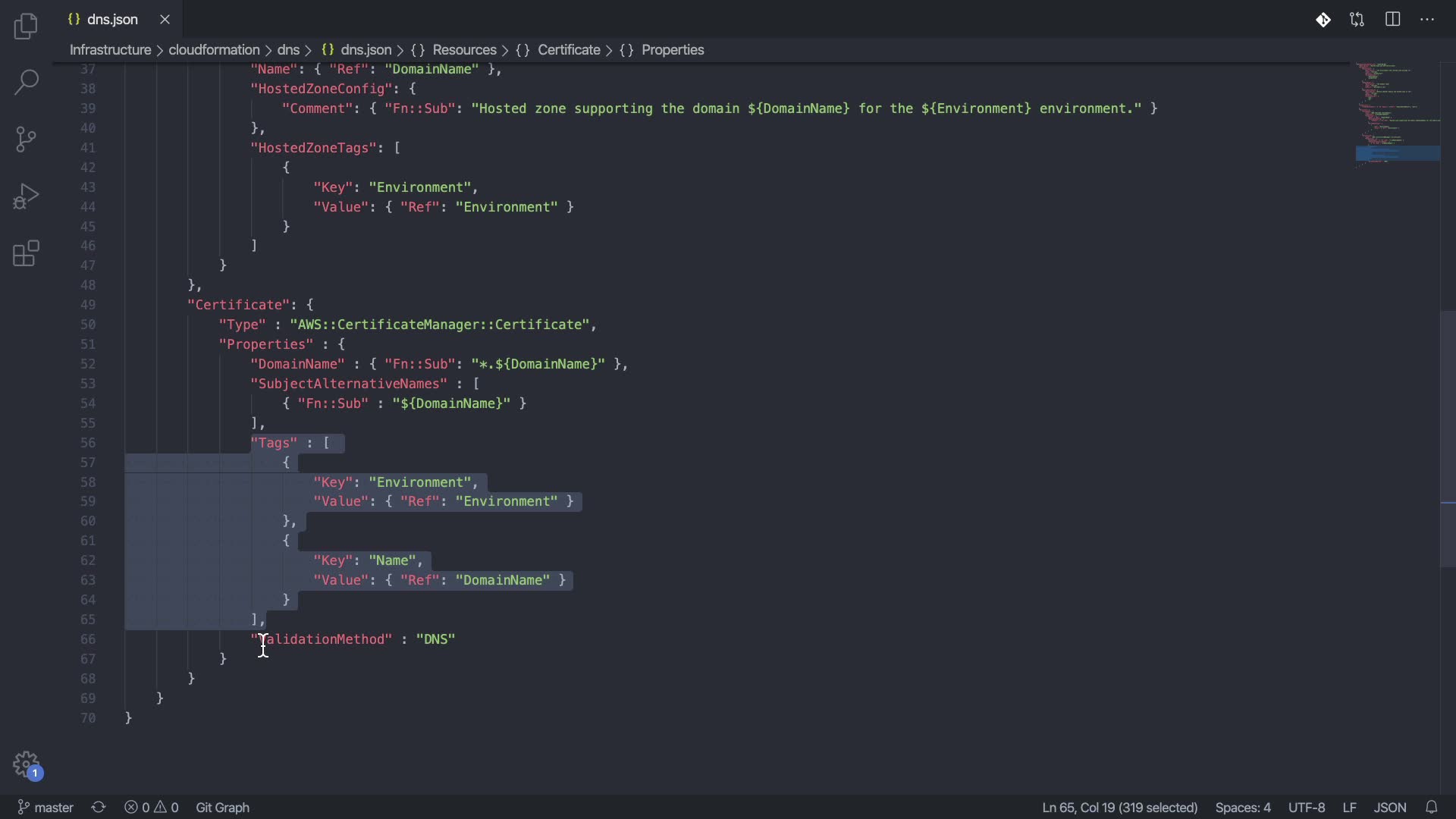Open Git Graph from status bar
The height and width of the screenshot is (819, 1456).
point(222,808)
